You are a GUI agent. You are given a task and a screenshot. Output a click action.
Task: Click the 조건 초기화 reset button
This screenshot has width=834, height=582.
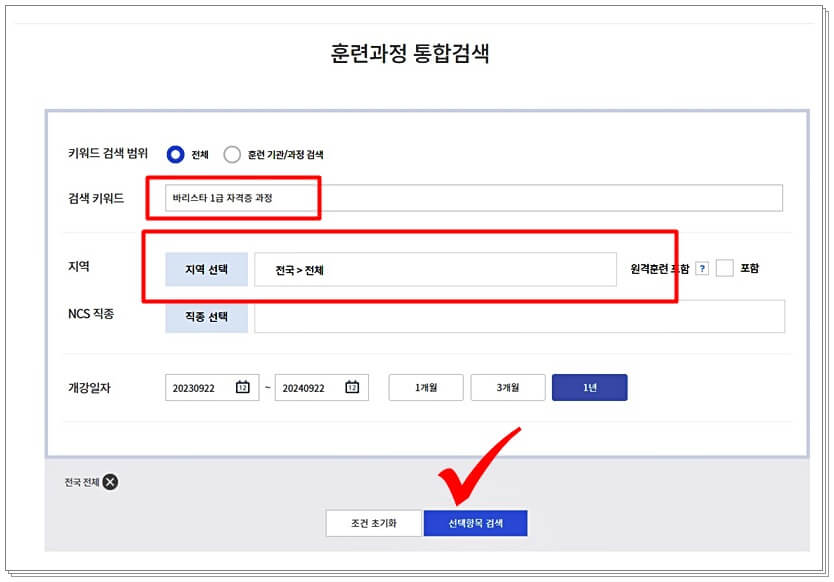[x=374, y=523]
